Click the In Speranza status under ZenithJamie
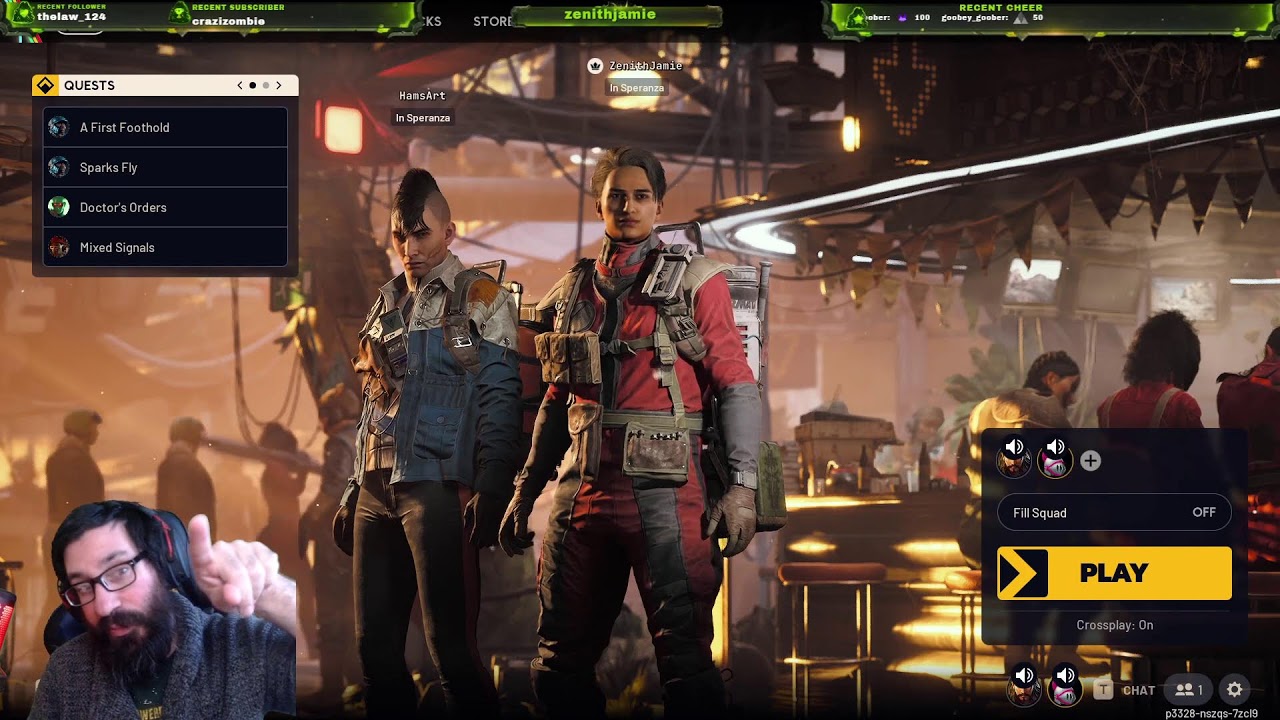Viewport: 1280px width, 720px height. point(637,88)
